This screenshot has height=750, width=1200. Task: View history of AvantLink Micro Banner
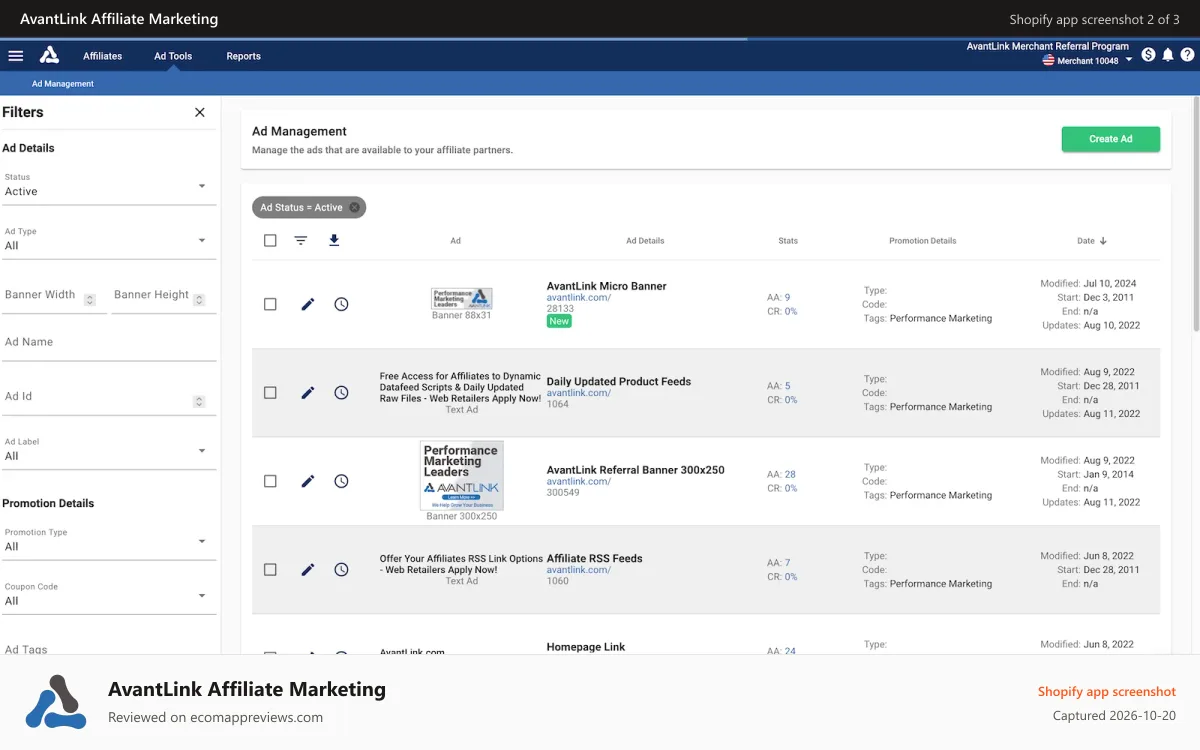(341, 304)
